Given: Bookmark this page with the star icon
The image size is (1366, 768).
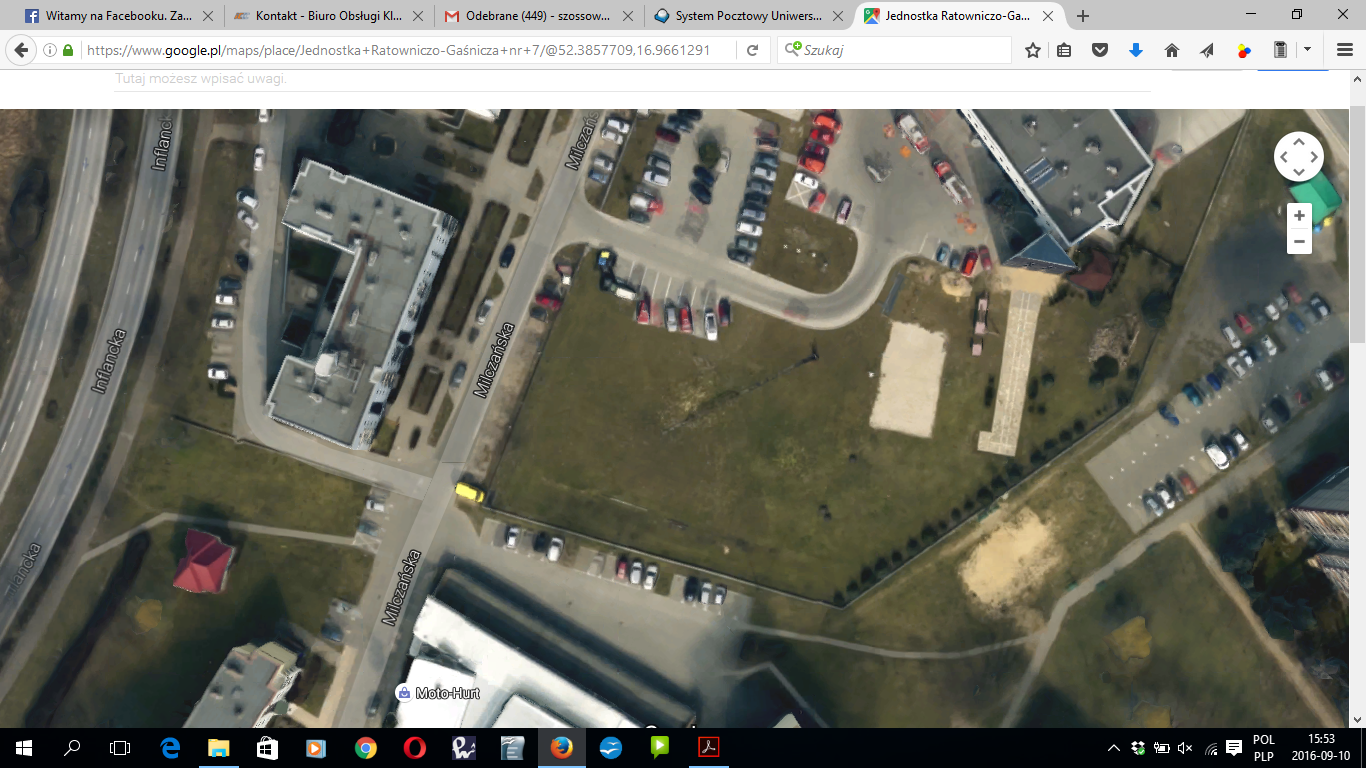Looking at the screenshot, I should pos(1033,50).
